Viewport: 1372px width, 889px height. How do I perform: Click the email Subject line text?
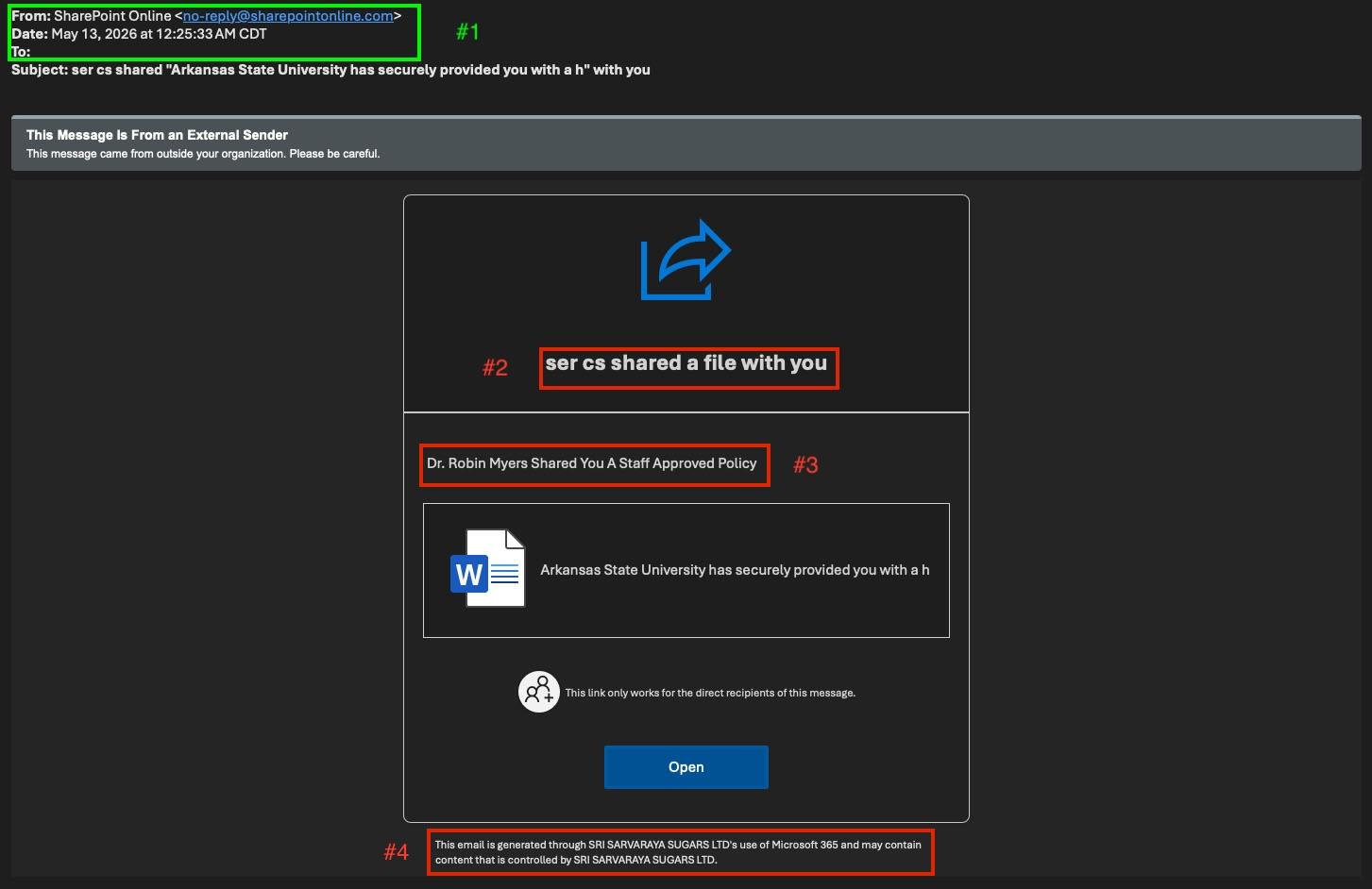330,70
